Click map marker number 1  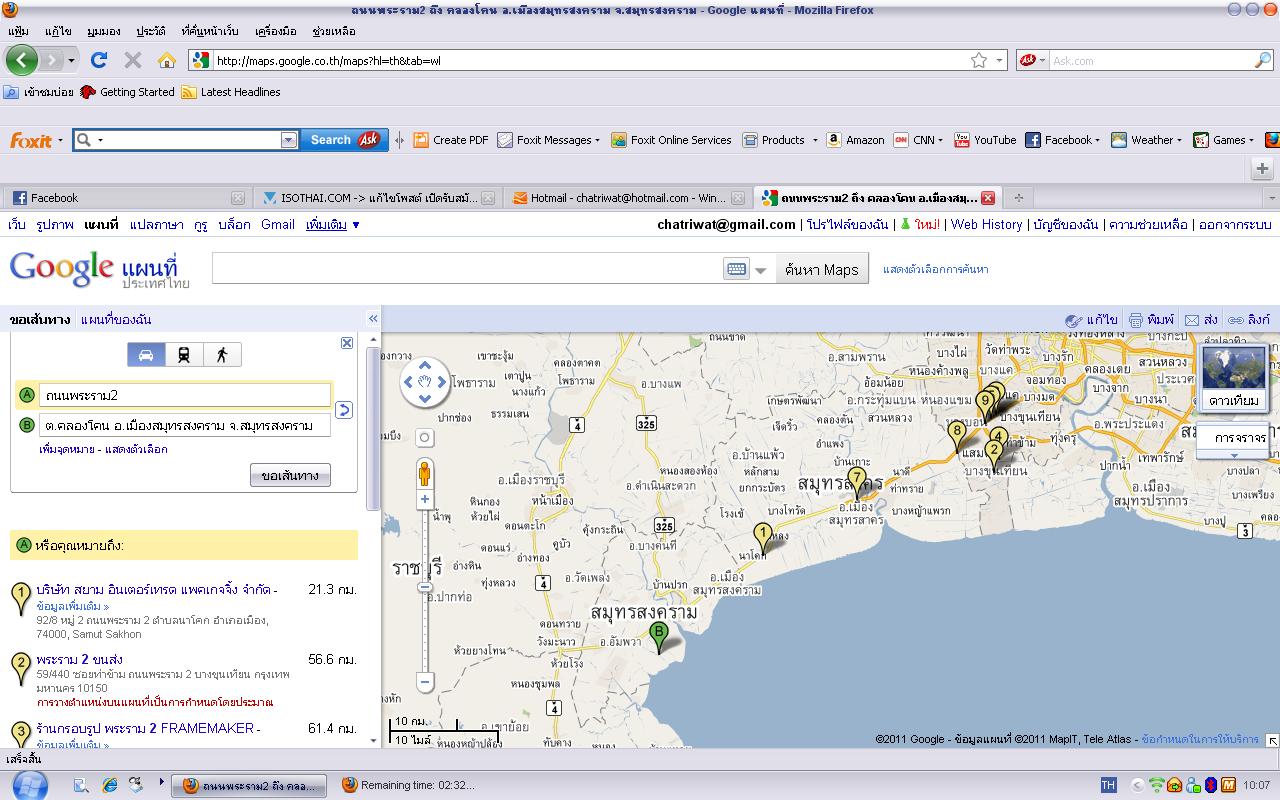(x=763, y=537)
